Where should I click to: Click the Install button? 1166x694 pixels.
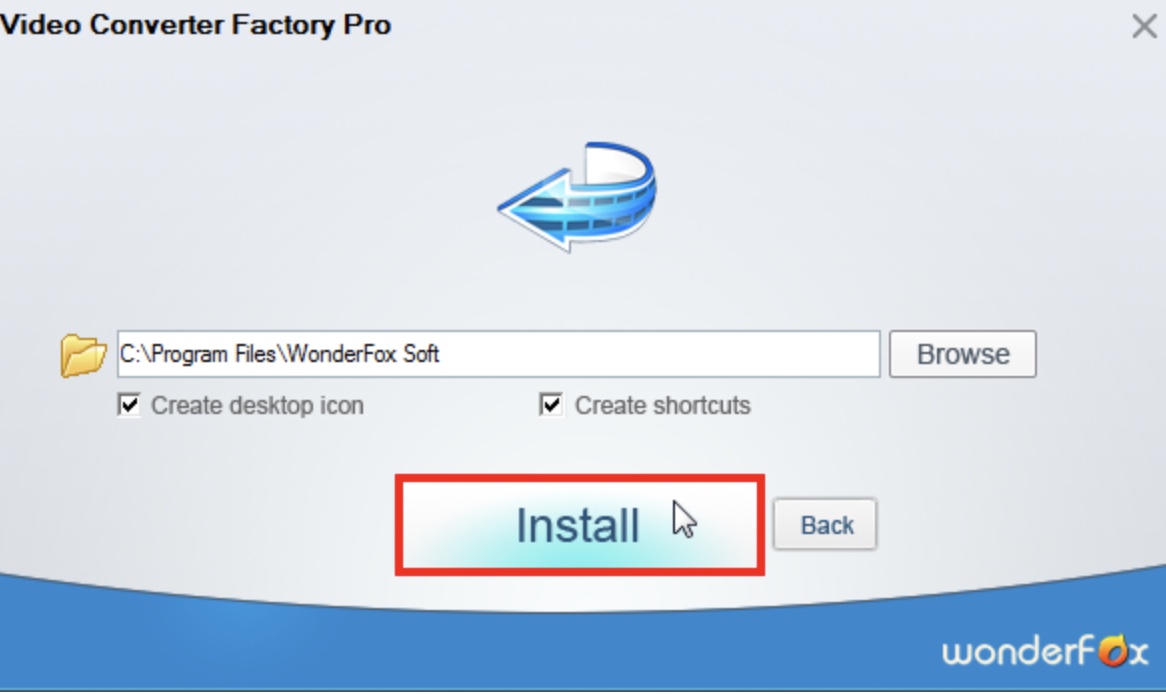579,525
